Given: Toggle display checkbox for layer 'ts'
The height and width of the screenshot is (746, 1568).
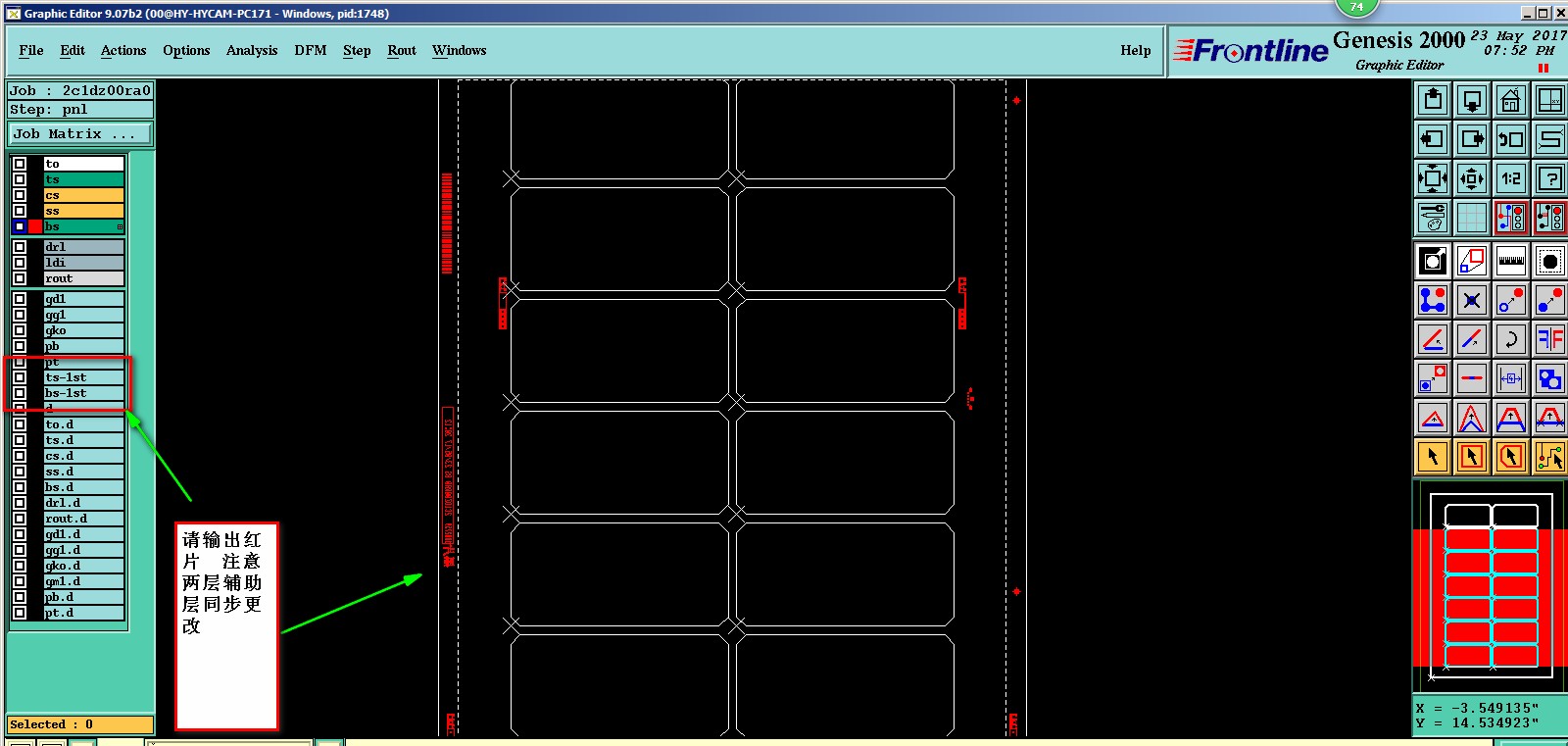Looking at the screenshot, I should point(20,179).
